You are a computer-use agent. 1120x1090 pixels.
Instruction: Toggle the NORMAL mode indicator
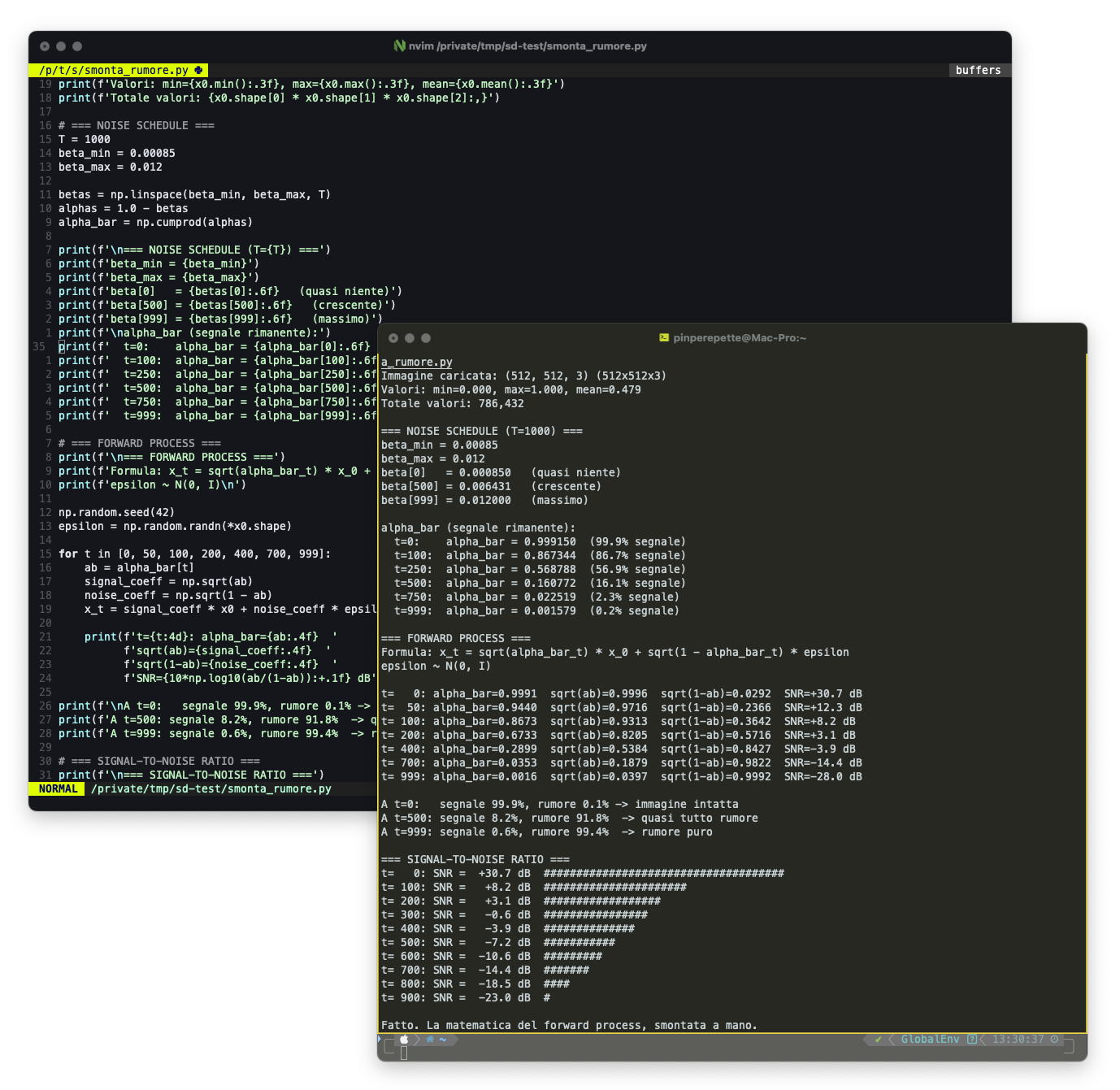tap(57, 788)
